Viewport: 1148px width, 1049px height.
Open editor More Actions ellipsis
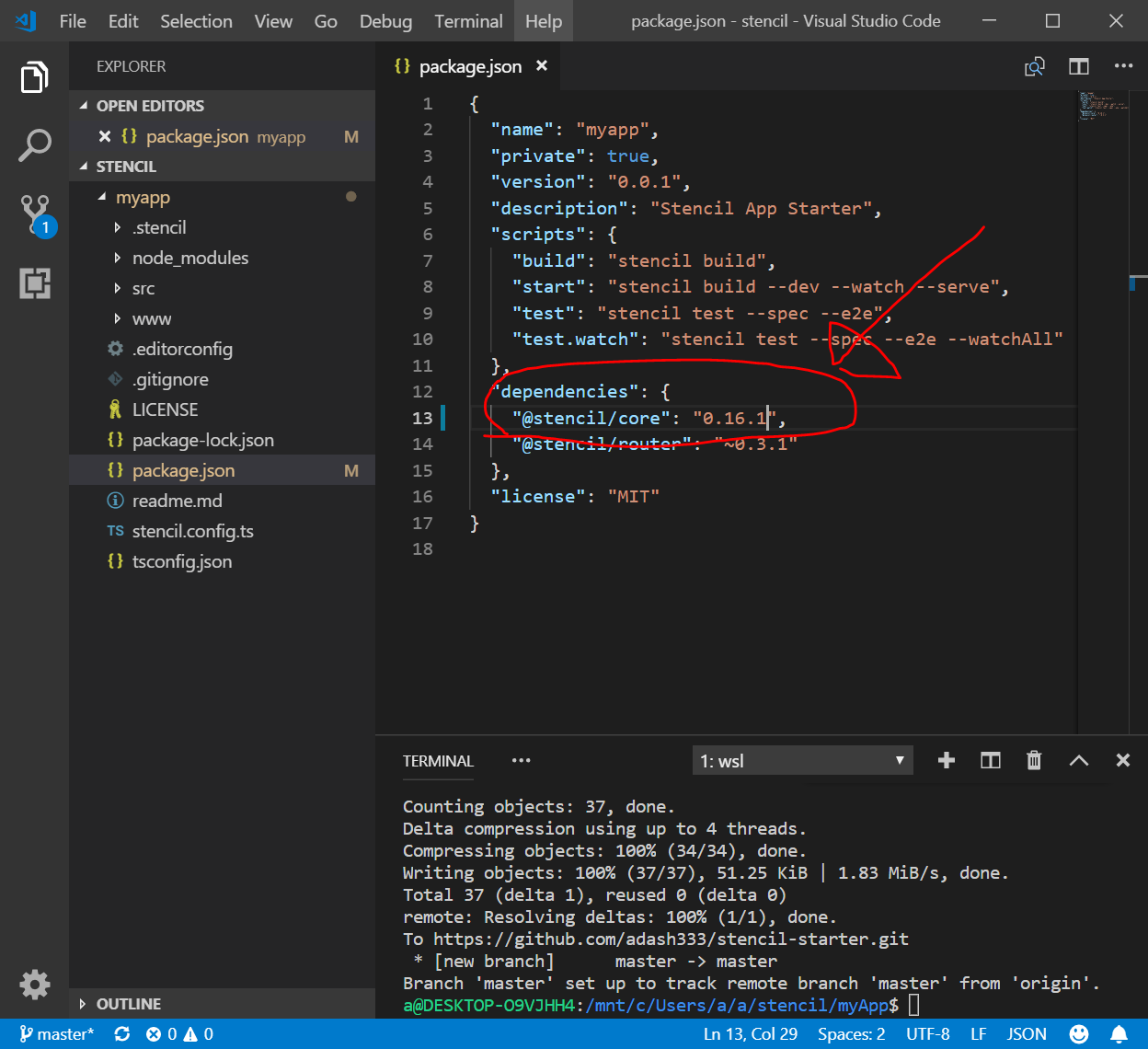tap(1123, 66)
